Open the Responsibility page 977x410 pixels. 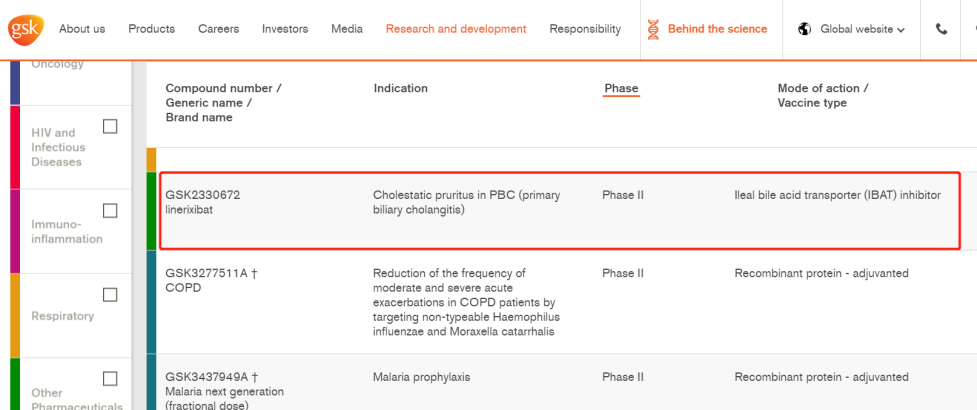click(585, 29)
